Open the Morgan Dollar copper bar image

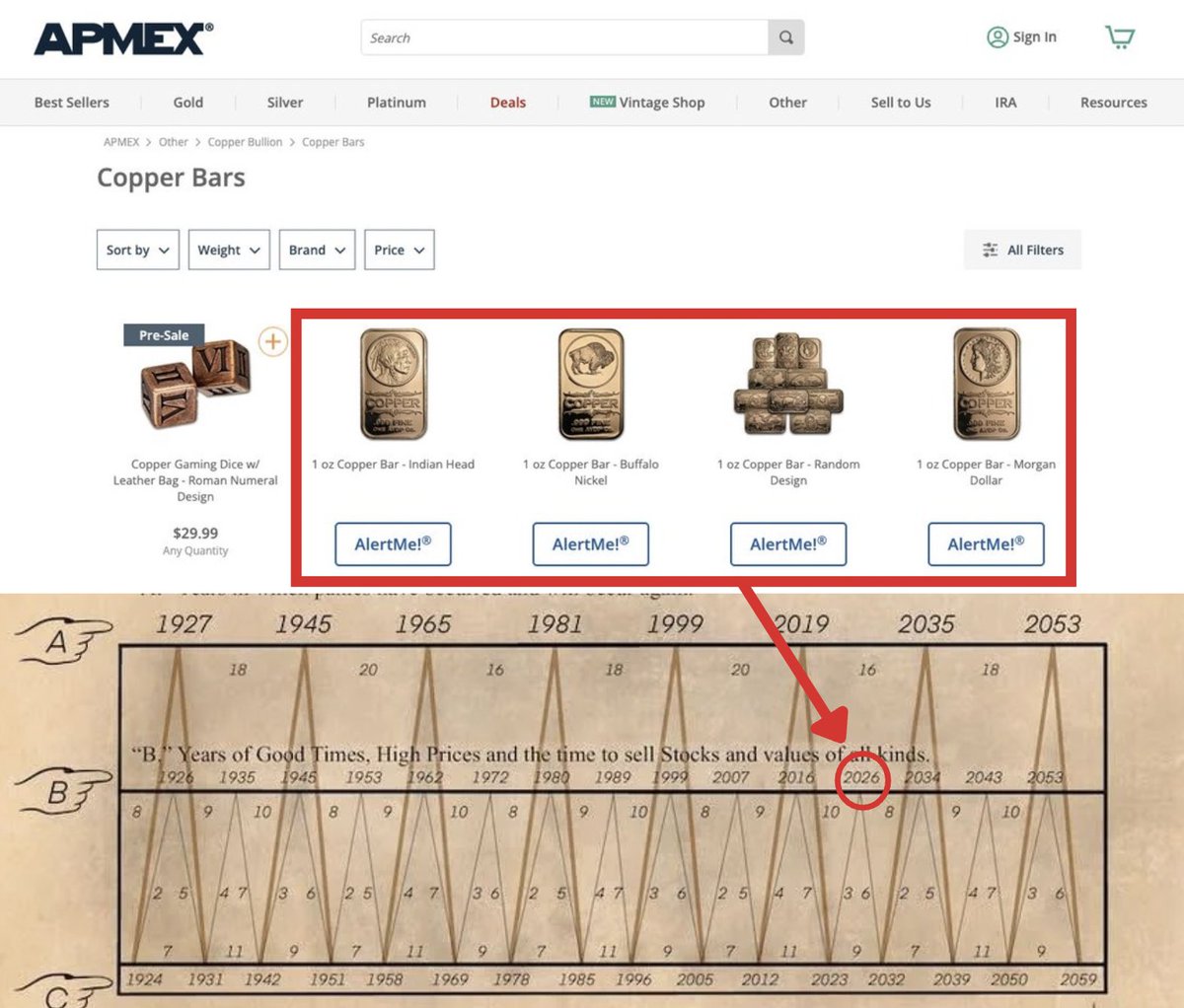point(986,385)
